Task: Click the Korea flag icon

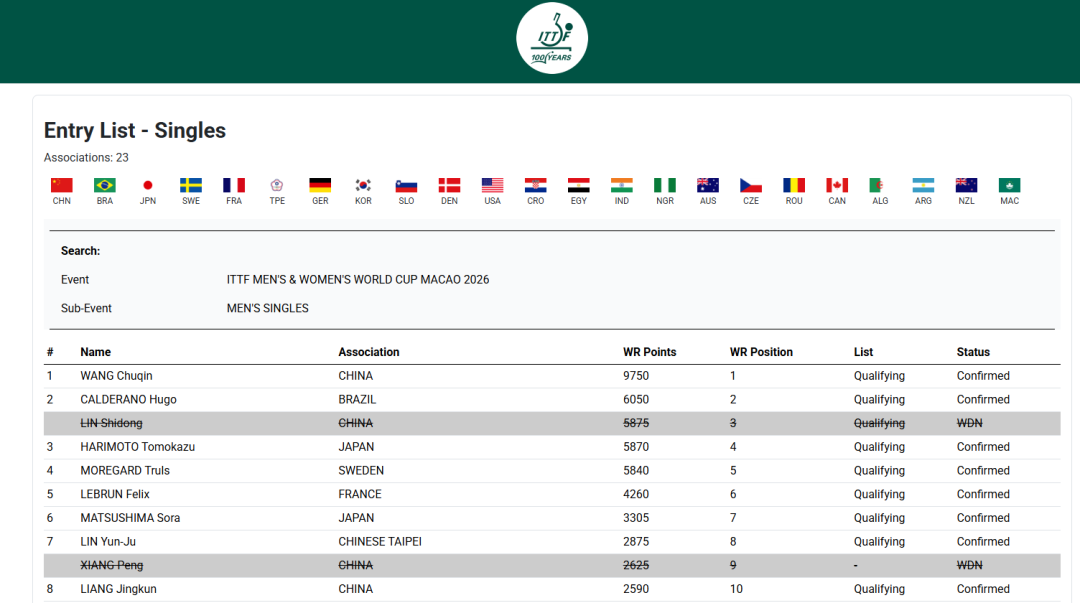Action: pyautogui.click(x=363, y=185)
